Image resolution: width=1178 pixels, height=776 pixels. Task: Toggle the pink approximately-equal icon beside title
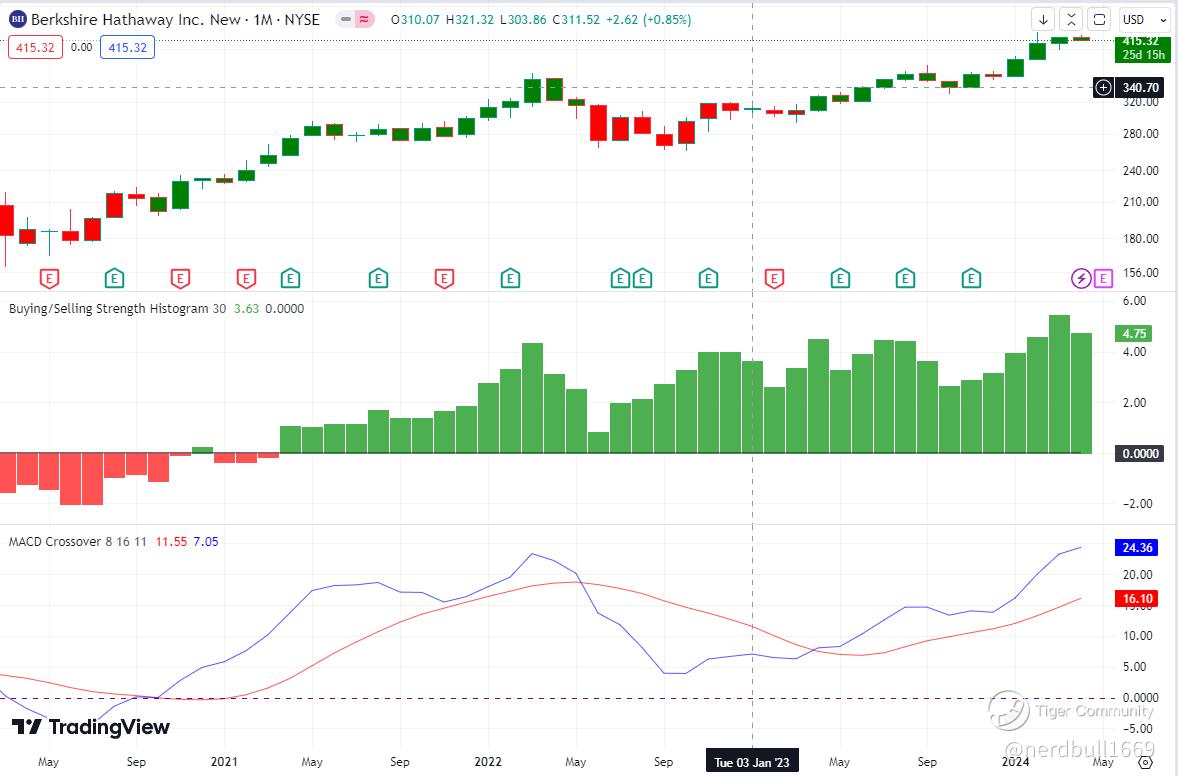point(364,20)
